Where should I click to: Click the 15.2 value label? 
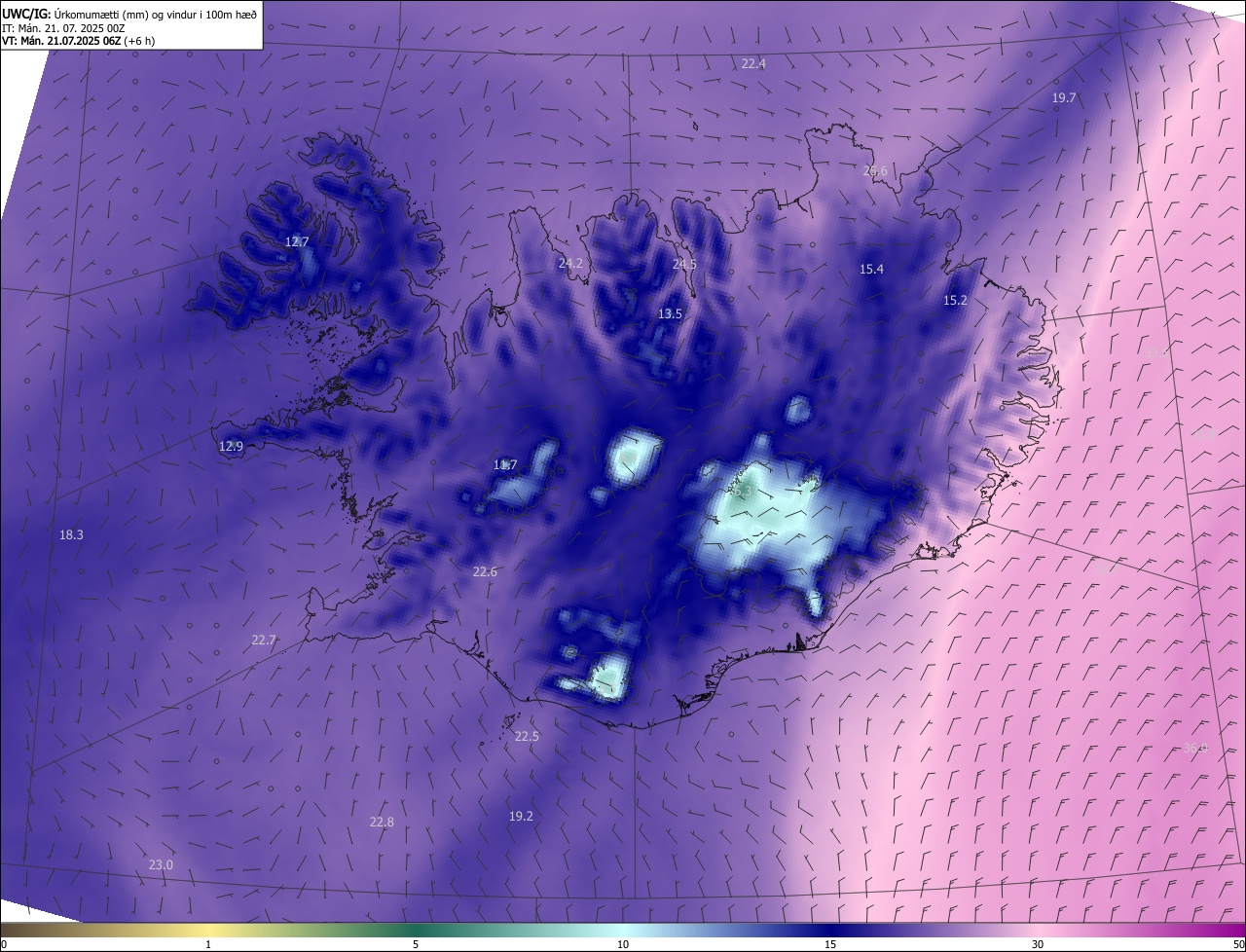pos(956,300)
